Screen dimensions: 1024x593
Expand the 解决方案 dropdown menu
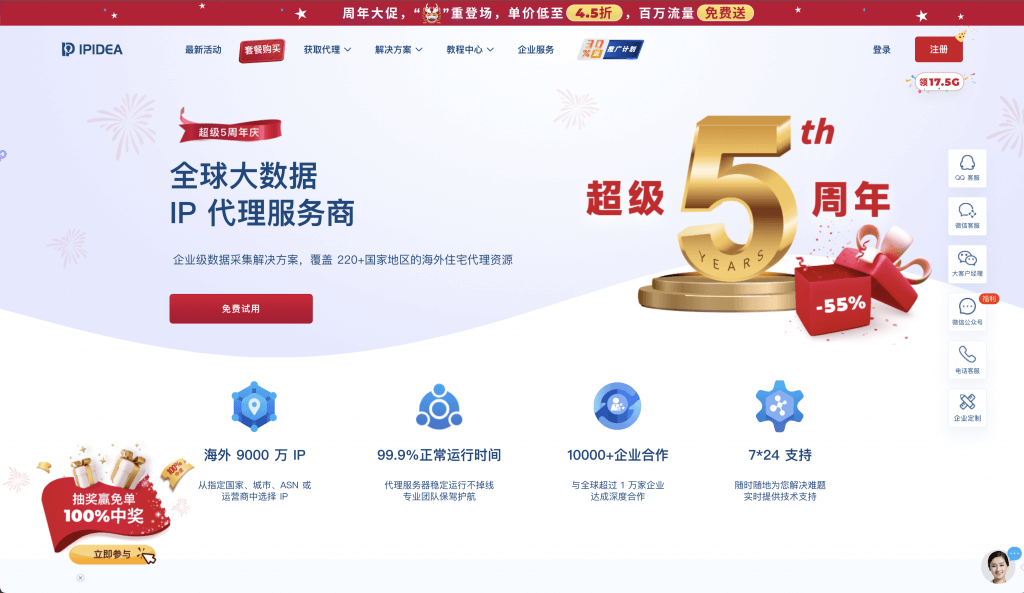point(398,50)
